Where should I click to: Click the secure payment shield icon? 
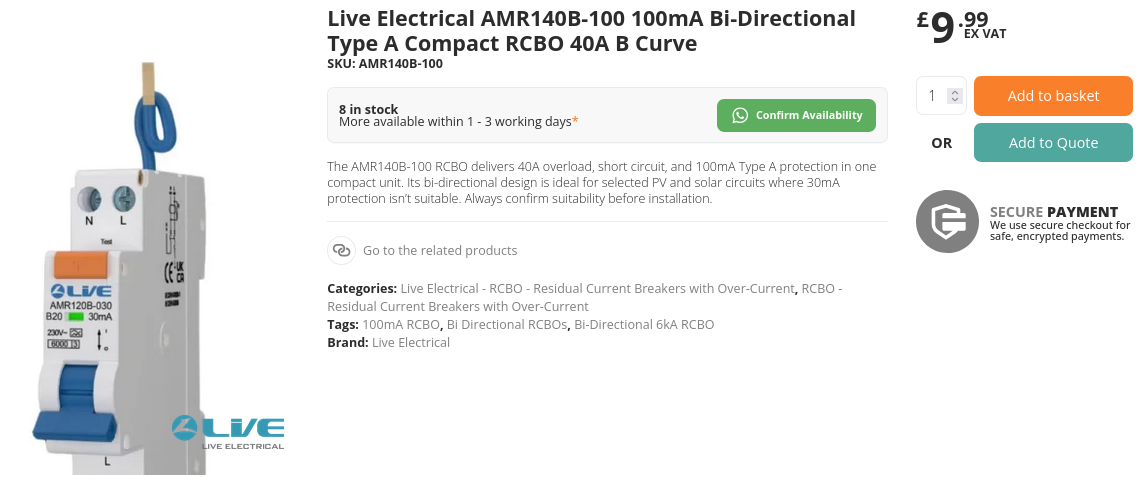click(x=947, y=221)
